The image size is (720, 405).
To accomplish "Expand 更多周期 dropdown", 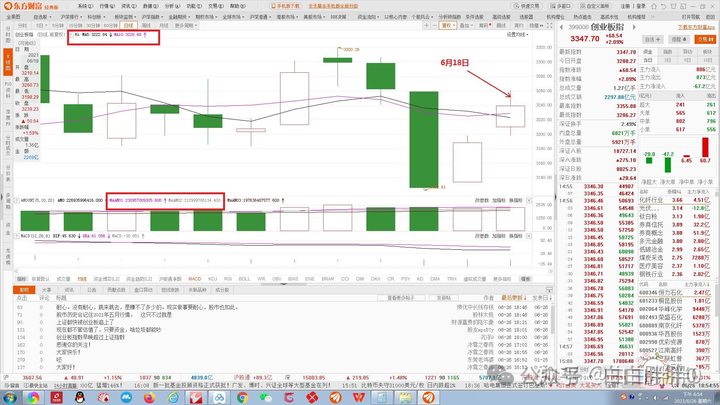I will (185, 26).
